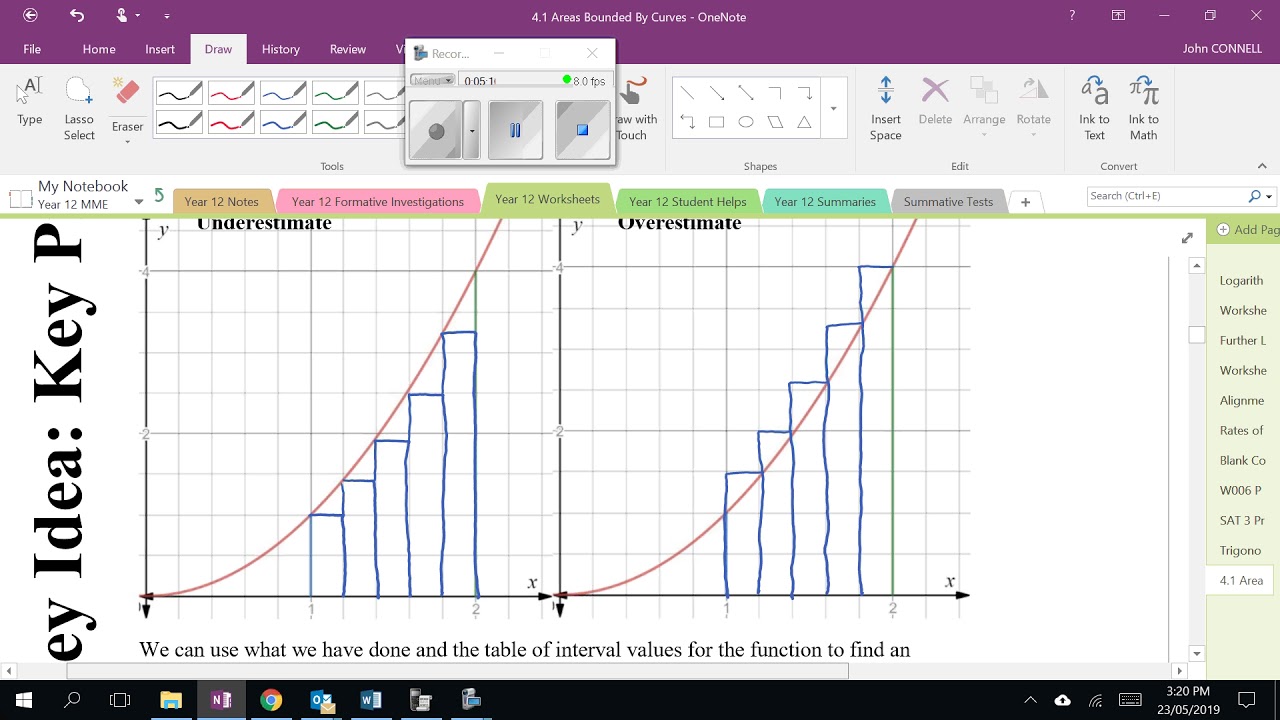The width and height of the screenshot is (1280, 720).
Task: Open the Rates of page
Action: (1242, 430)
